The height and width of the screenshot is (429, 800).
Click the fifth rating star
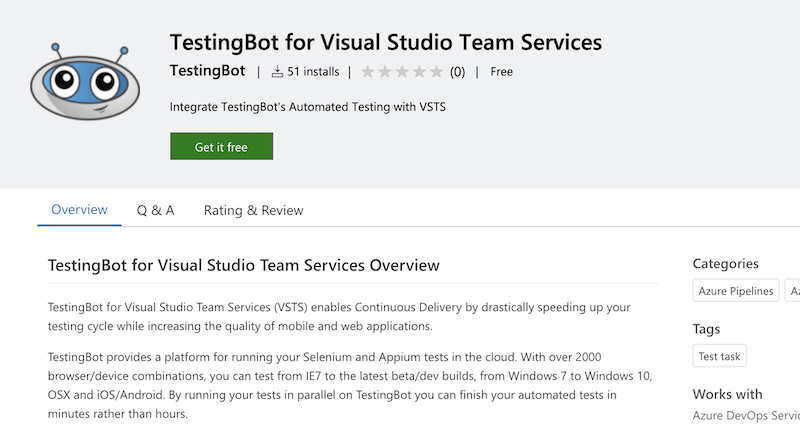pos(436,72)
